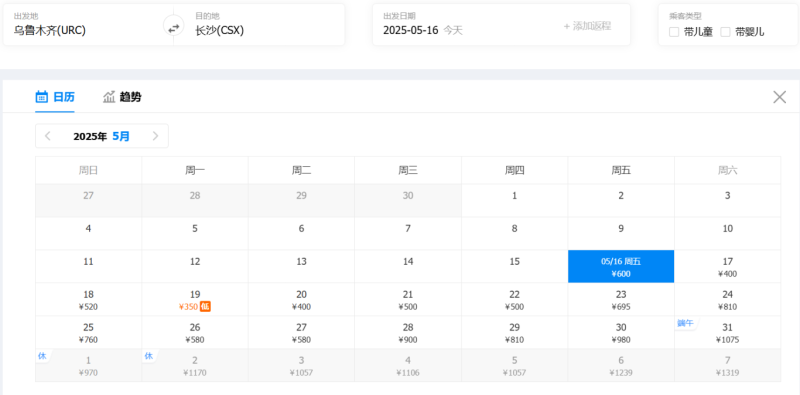Select May 17 priced ¥400

pos(728,267)
